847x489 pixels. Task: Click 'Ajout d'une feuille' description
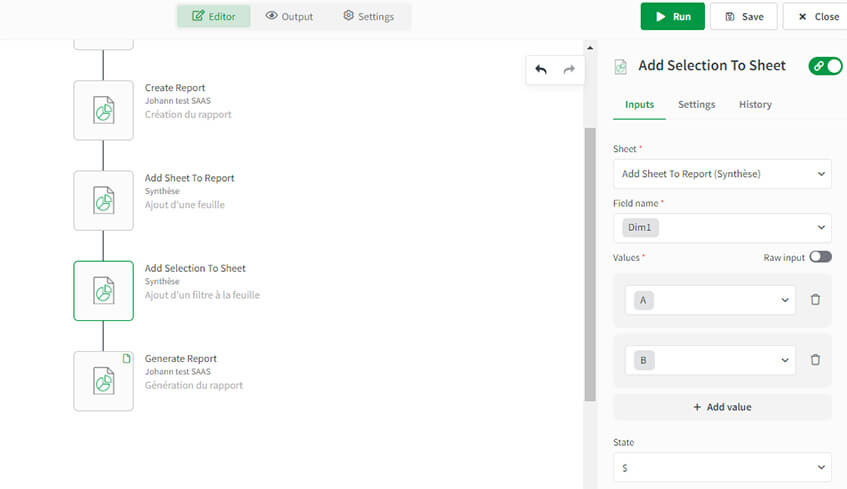tap(184, 205)
